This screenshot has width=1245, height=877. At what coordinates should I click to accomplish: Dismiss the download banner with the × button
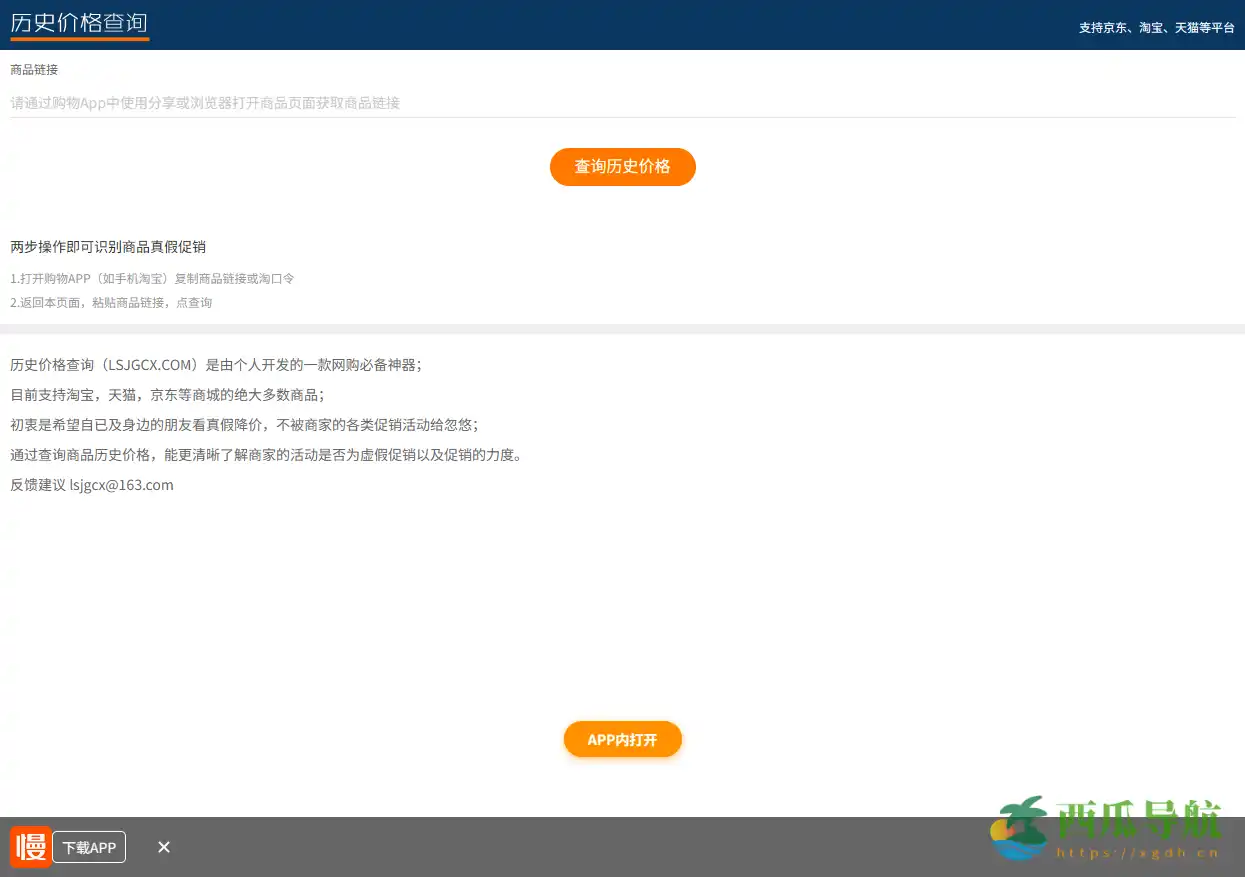[x=163, y=847]
